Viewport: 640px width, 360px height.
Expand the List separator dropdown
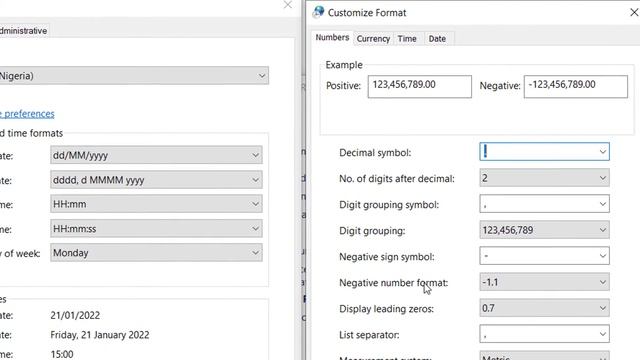(544, 334)
